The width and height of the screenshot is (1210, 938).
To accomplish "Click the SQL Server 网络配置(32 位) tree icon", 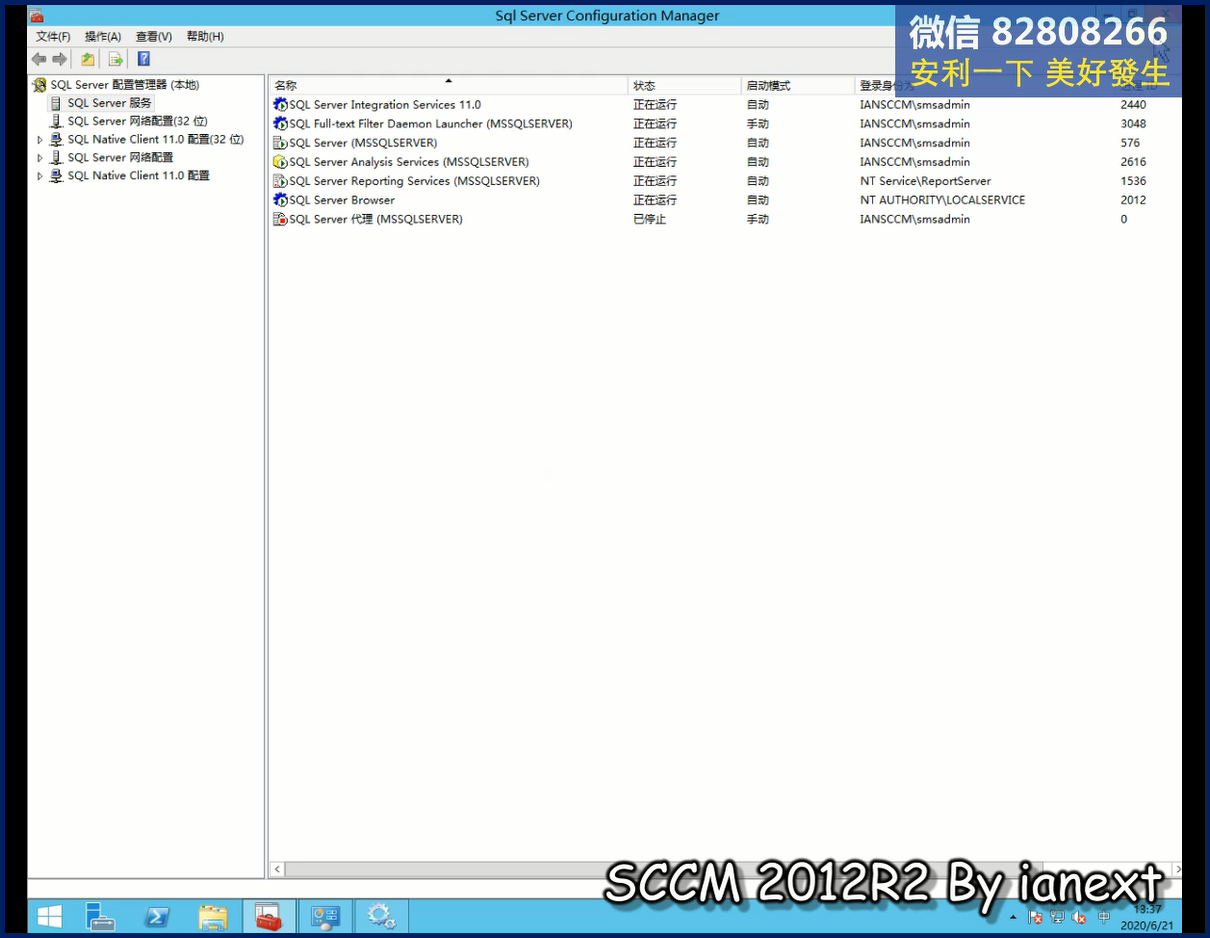I will click(x=56, y=121).
